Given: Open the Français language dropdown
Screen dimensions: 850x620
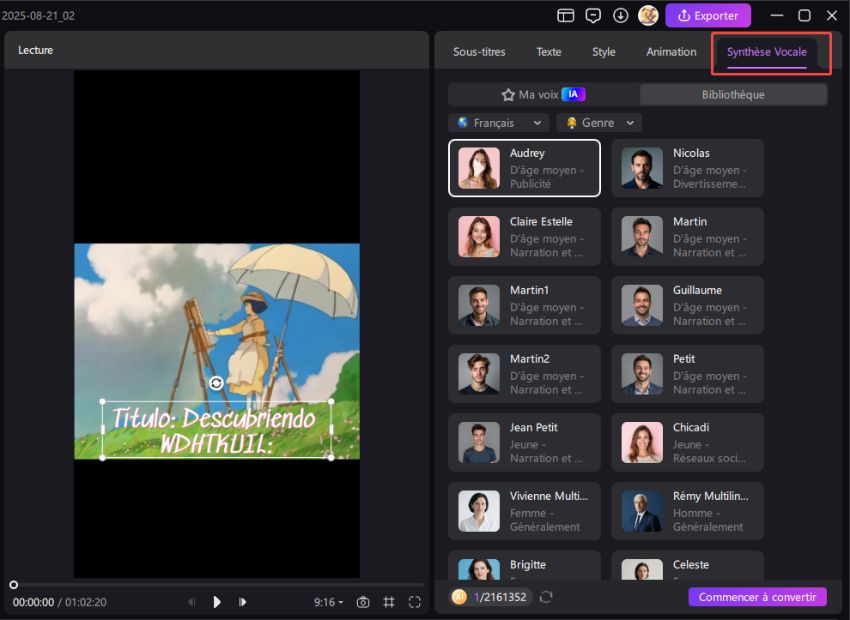Looking at the screenshot, I should point(498,122).
